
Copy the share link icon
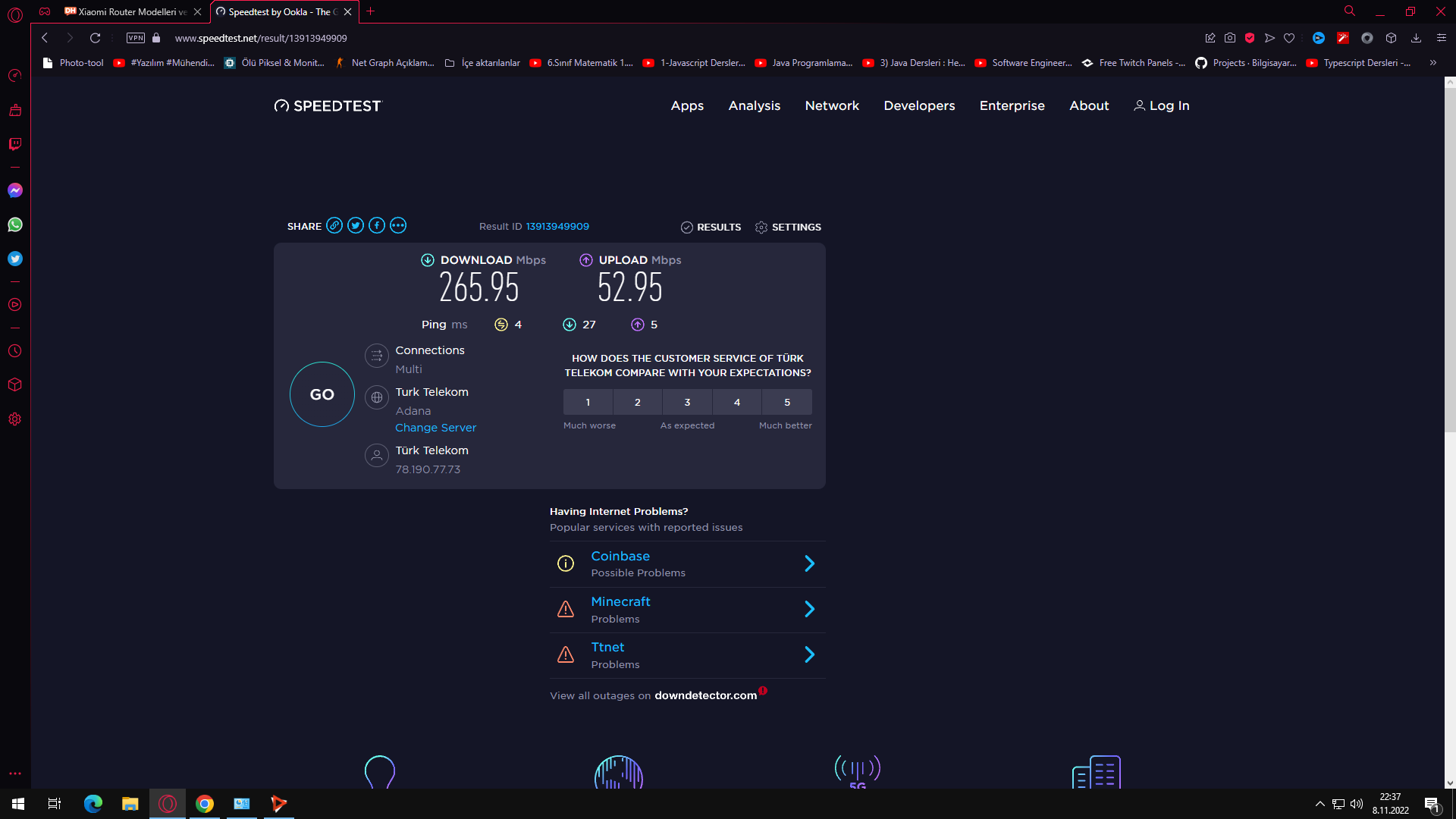click(x=334, y=225)
